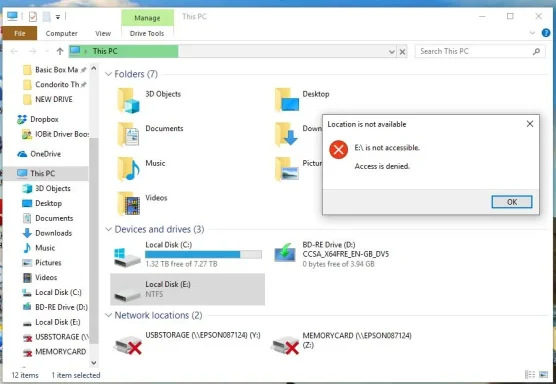Click the Help question mark icon
Screen dimensions: 556x384
tap(546, 33)
